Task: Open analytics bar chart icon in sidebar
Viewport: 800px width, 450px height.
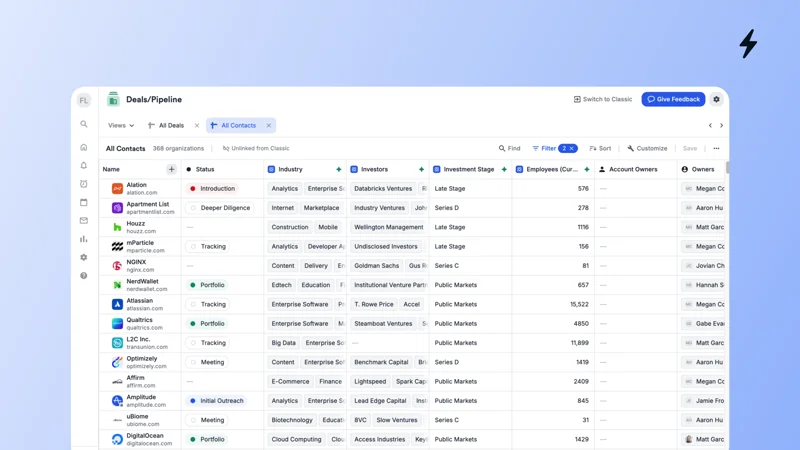Action: 84,239
